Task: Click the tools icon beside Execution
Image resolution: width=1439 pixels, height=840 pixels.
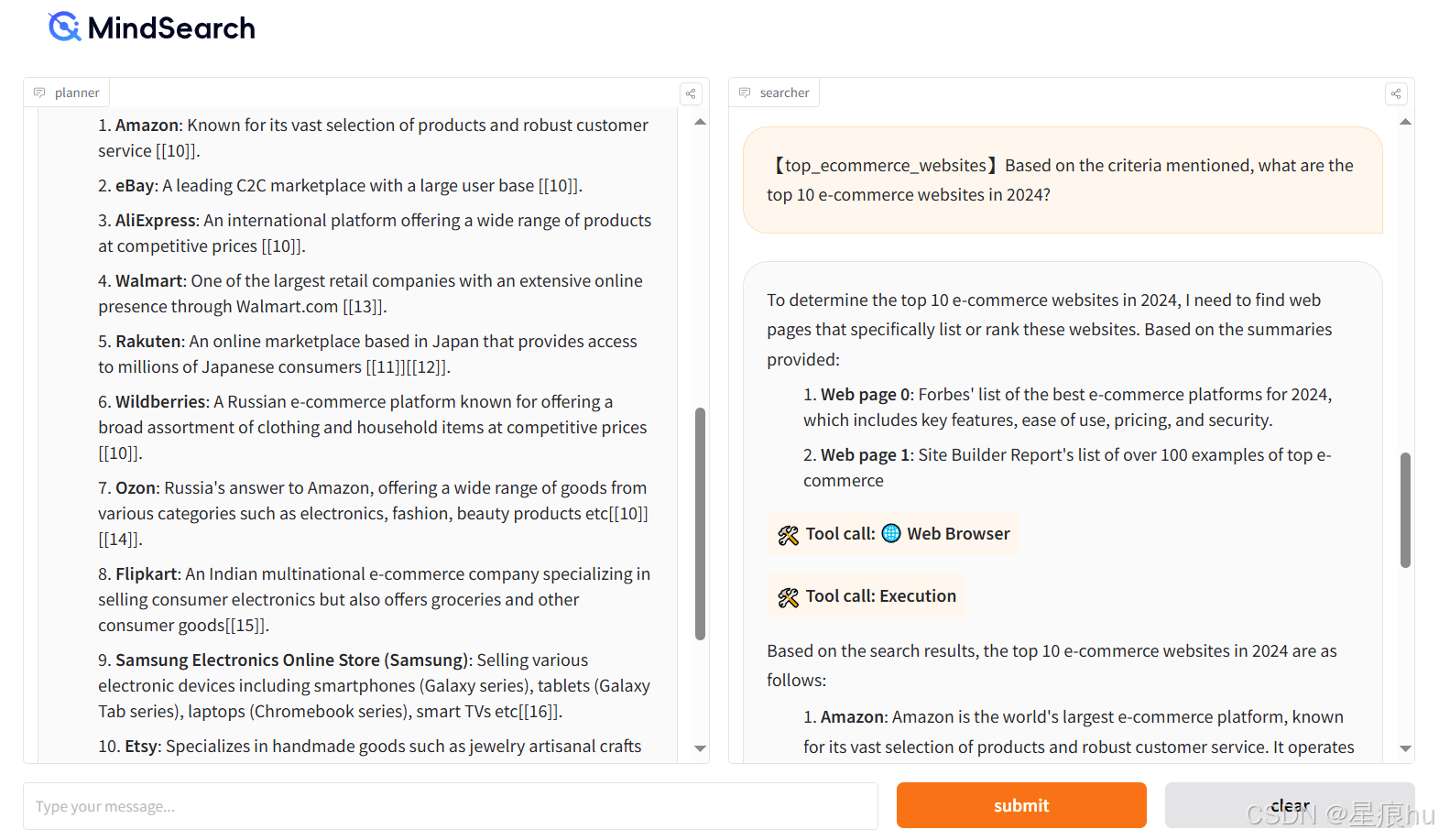Action: (788, 597)
